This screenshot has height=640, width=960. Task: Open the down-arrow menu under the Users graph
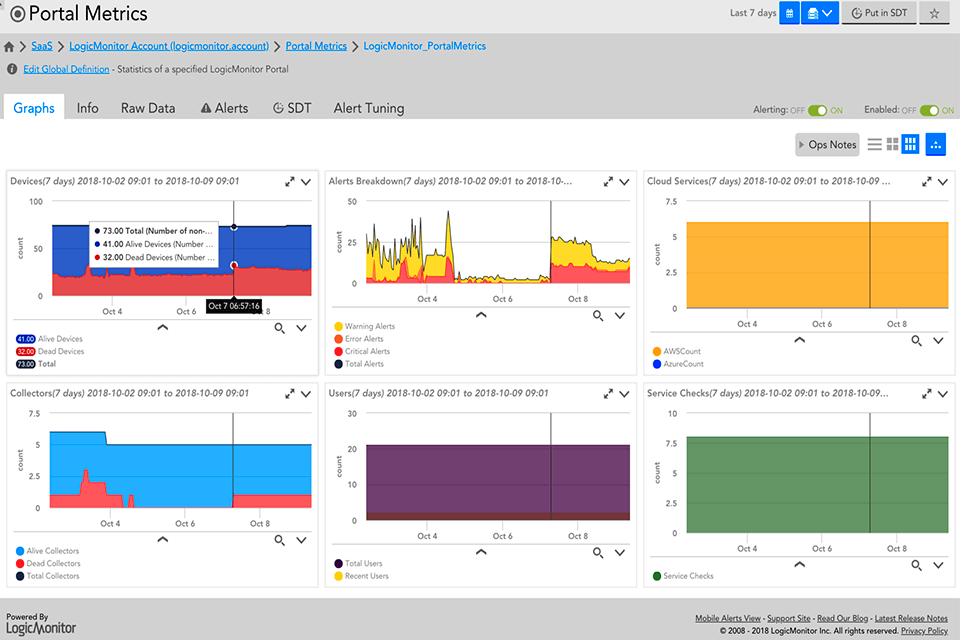[620, 553]
